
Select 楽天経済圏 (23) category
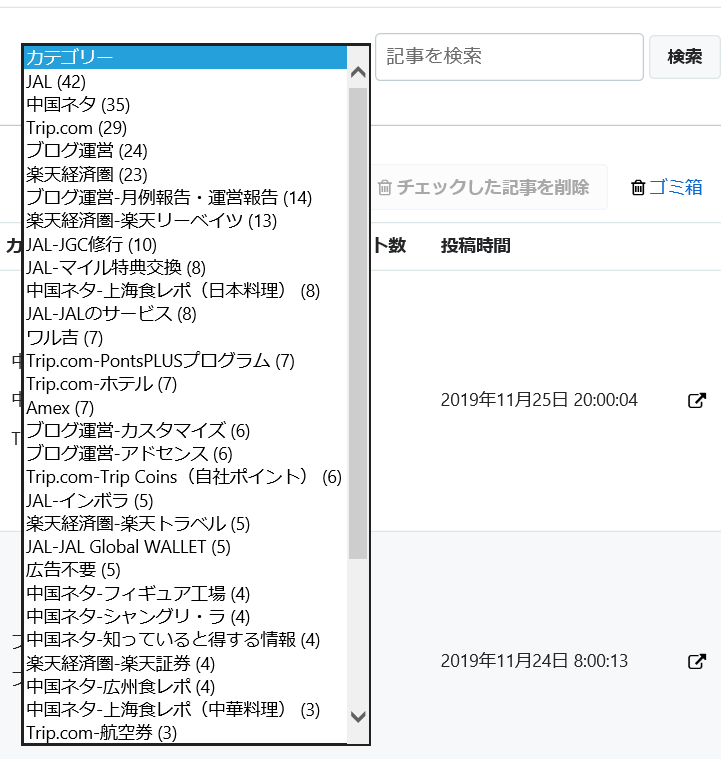coord(185,174)
